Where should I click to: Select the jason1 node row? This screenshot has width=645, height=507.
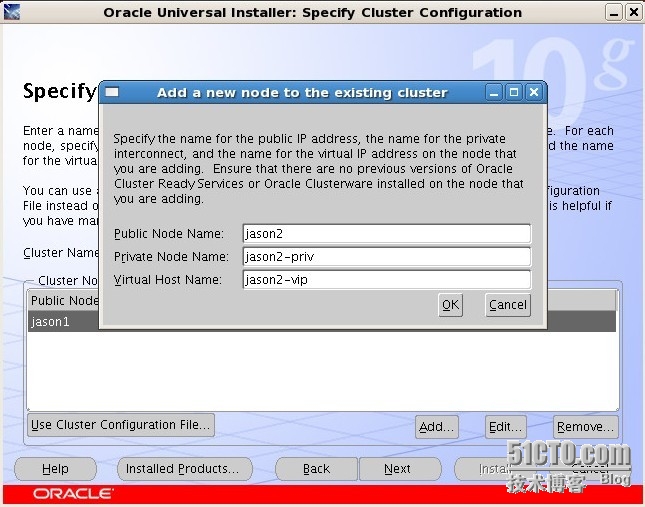pos(322,322)
